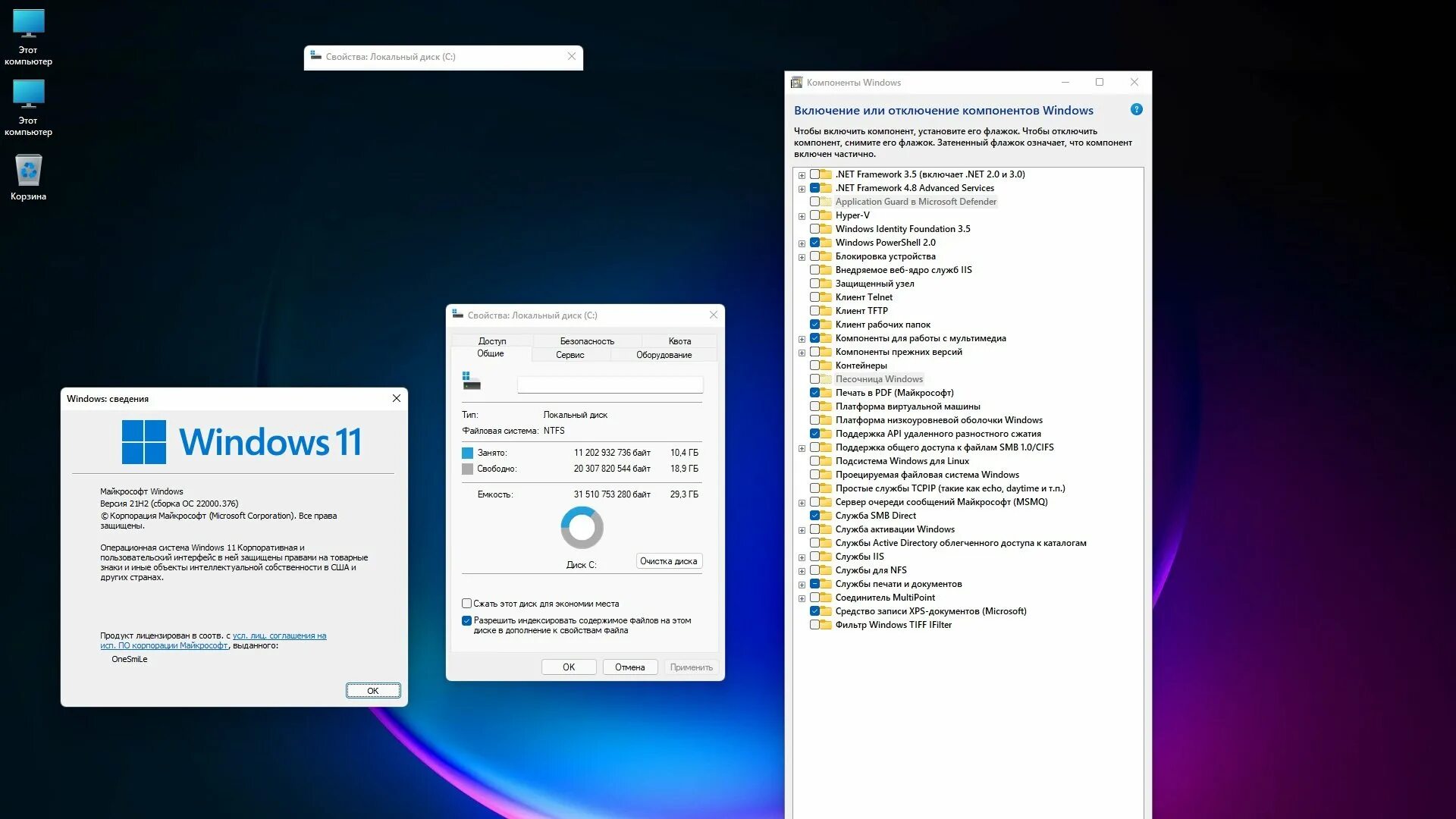Expand the Соединитель MultiPoint tree node
The image size is (1456, 819).
tap(801, 597)
